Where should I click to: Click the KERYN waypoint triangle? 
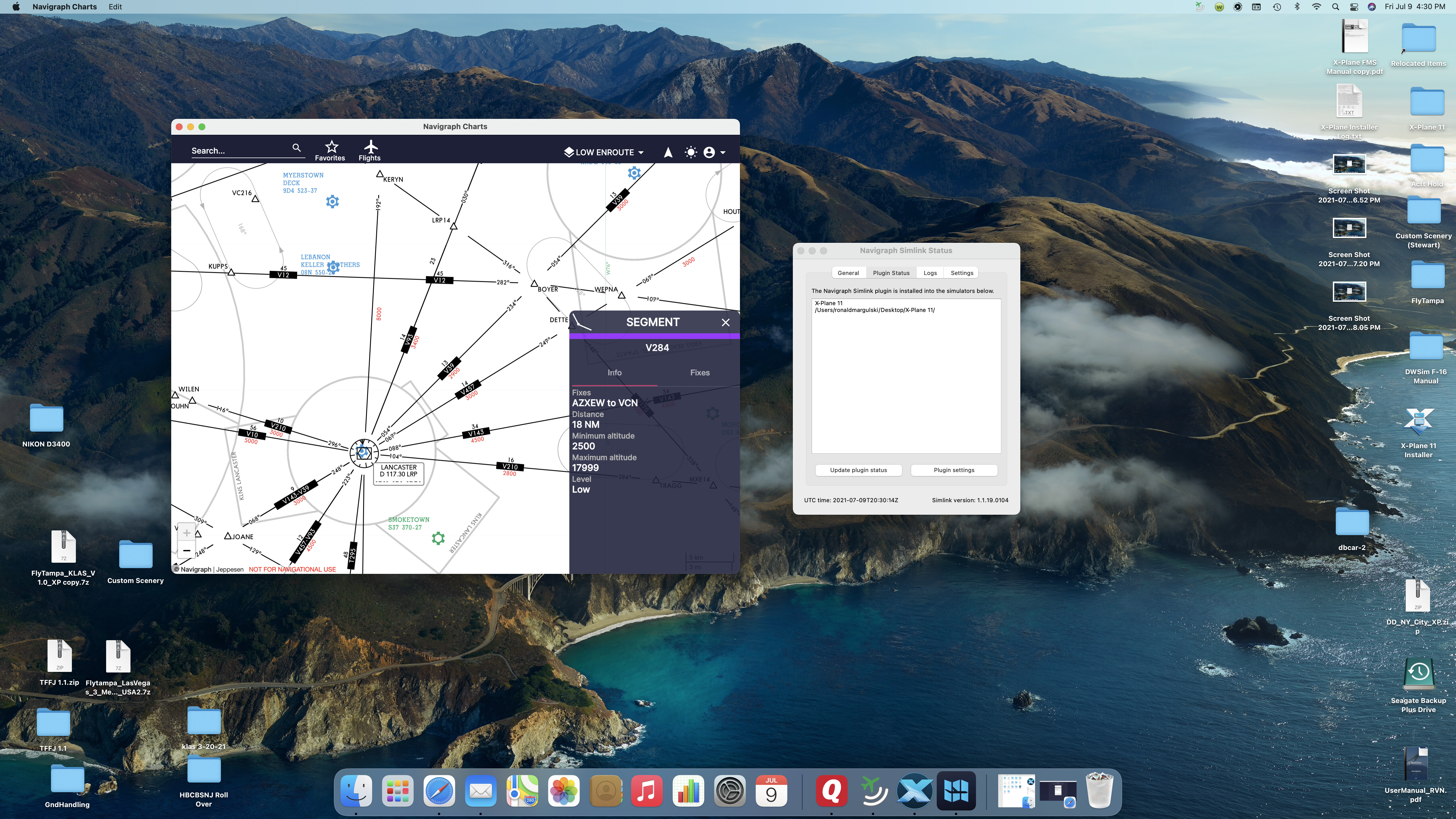click(380, 174)
